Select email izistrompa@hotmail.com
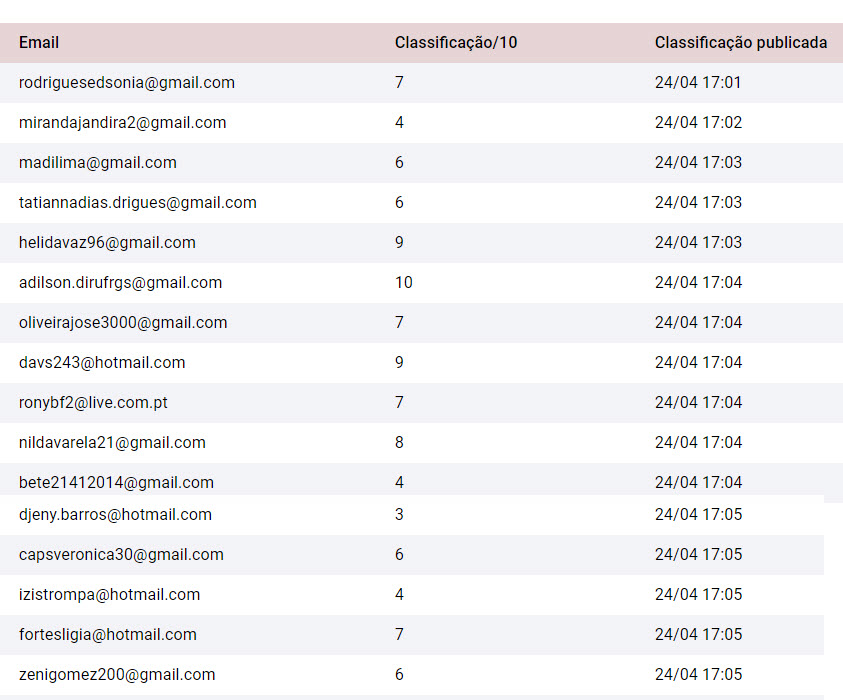 pyautogui.click(x=110, y=595)
